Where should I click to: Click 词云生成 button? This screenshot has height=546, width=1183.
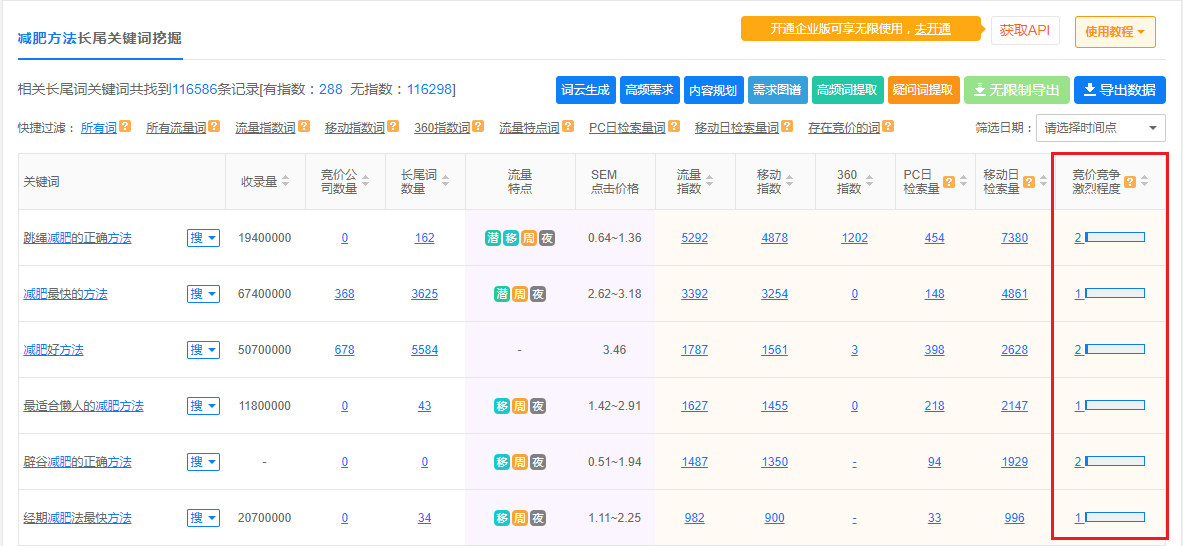[x=585, y=90]
